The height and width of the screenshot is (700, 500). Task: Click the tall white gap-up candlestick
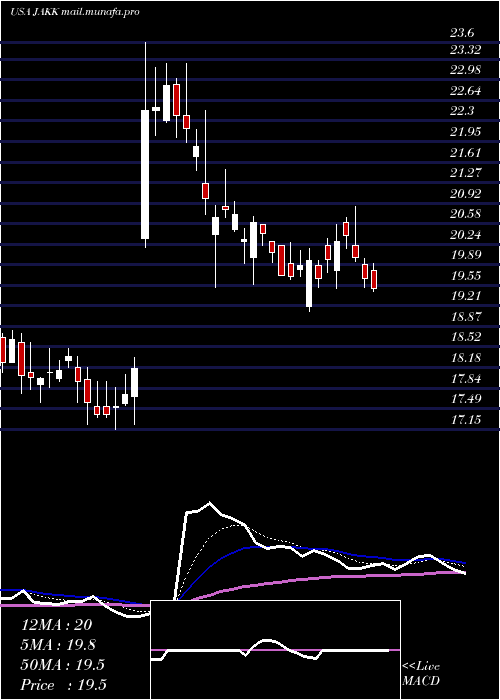pyautogui.click(x=145, y=175)
